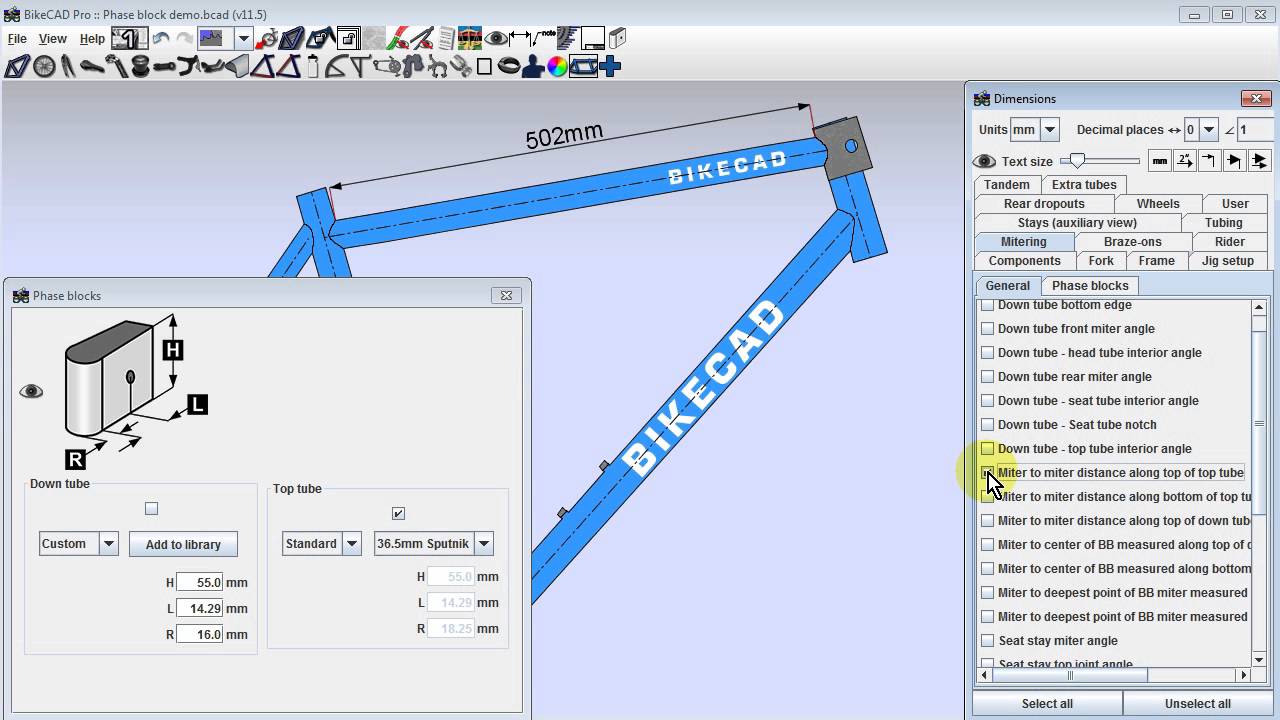Open the toolbar graph view dropdown arrow
1280x720 pixels.
pyautogui.click(x=243, y=39)
